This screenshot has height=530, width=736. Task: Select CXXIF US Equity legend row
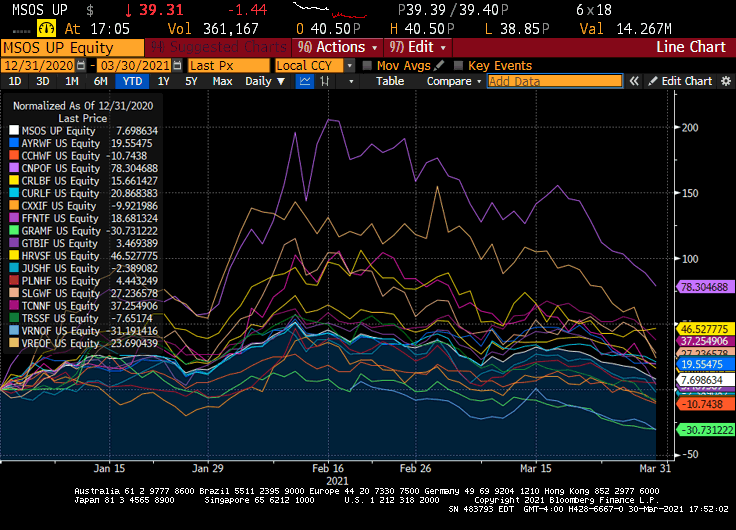tap(84, 206)
